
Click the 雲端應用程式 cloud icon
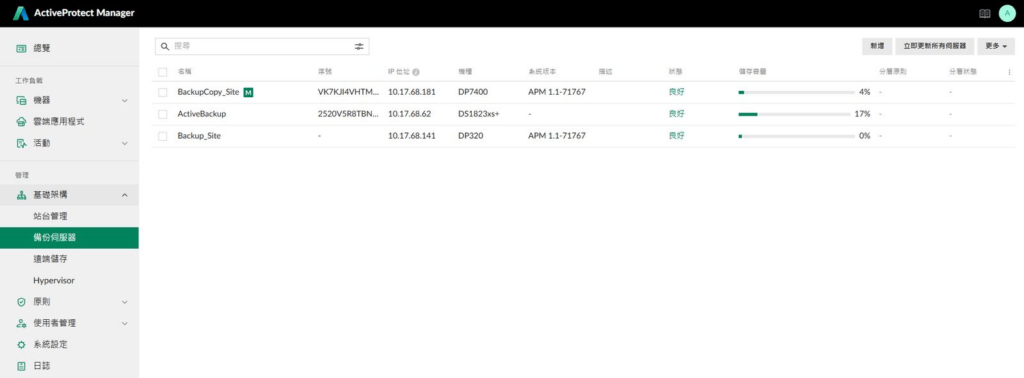(21, 121)
